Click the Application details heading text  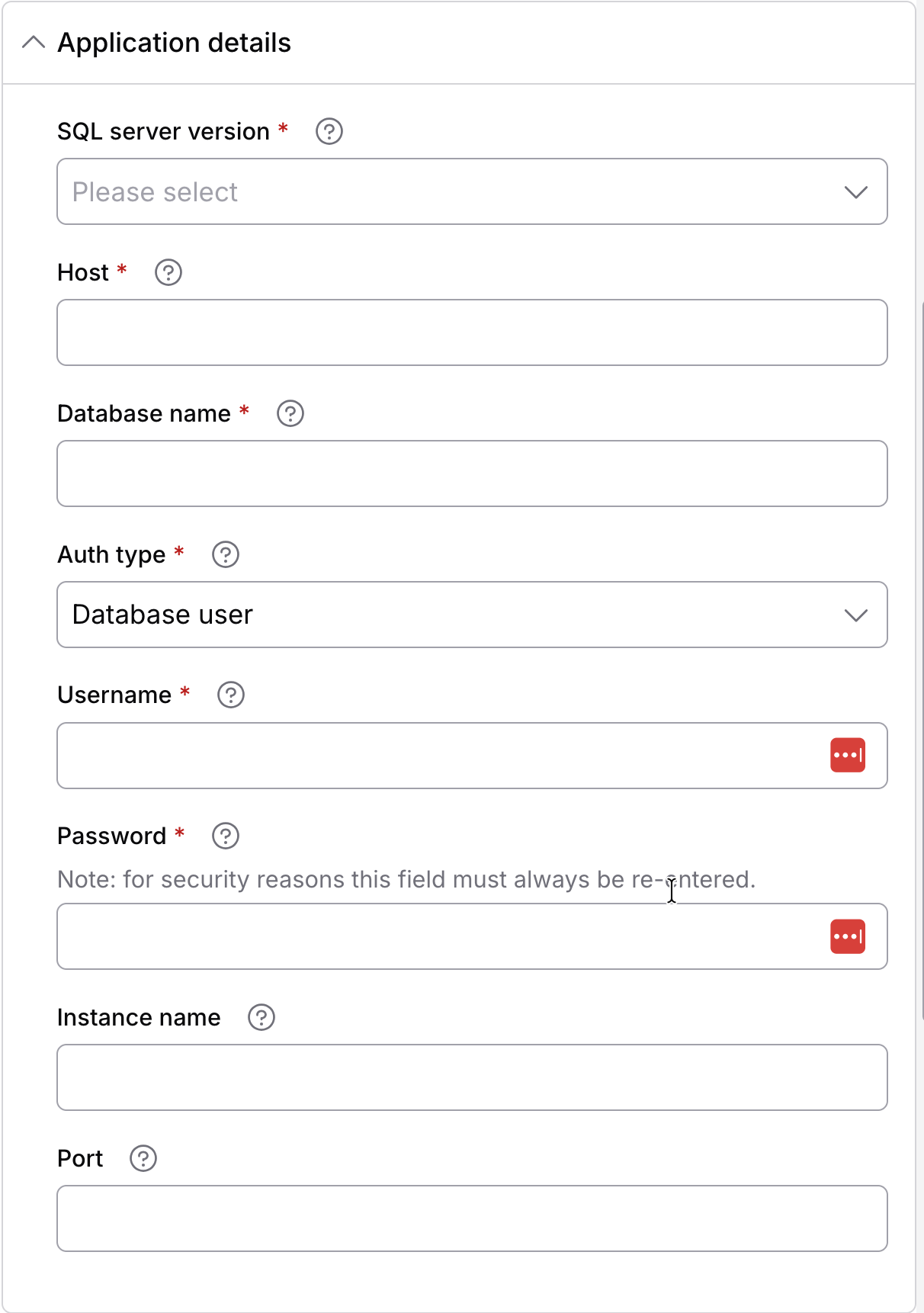pos(174,43)
